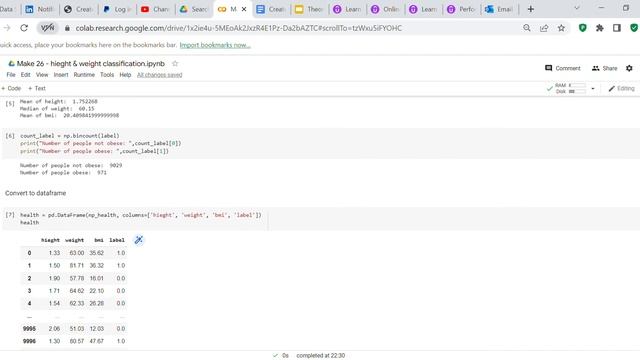
Task: Open the Editing mode menu
Action: (621, 89)
